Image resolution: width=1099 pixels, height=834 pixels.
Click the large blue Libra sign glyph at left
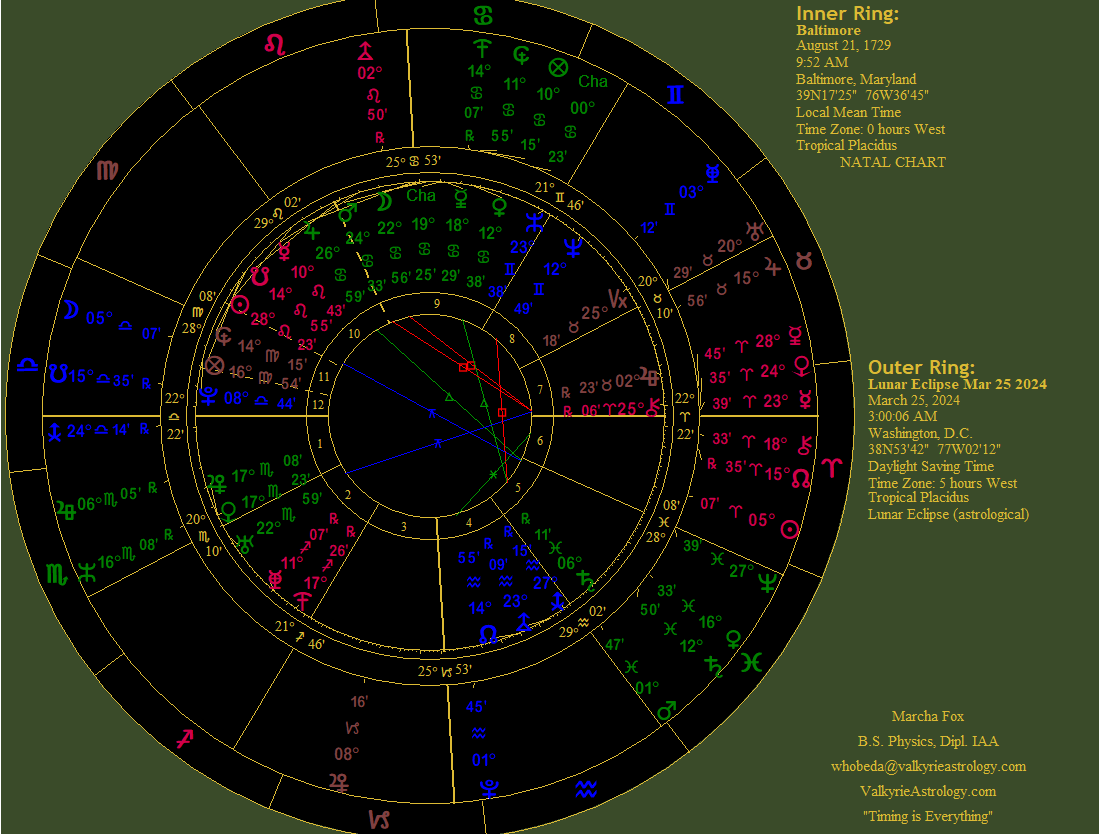click(x=29, y=366)
